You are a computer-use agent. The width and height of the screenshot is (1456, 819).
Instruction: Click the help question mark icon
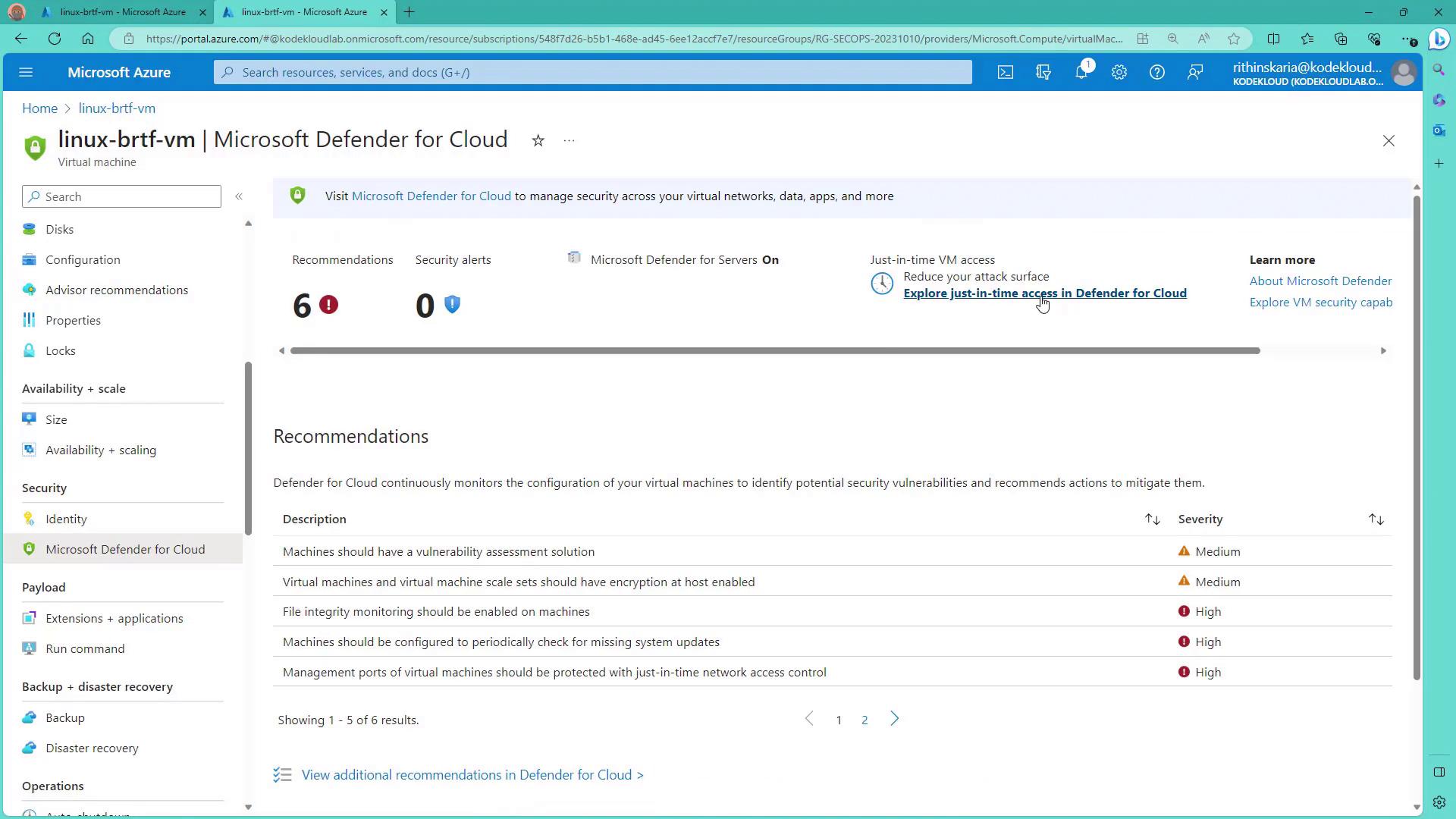click(1156, 73)
